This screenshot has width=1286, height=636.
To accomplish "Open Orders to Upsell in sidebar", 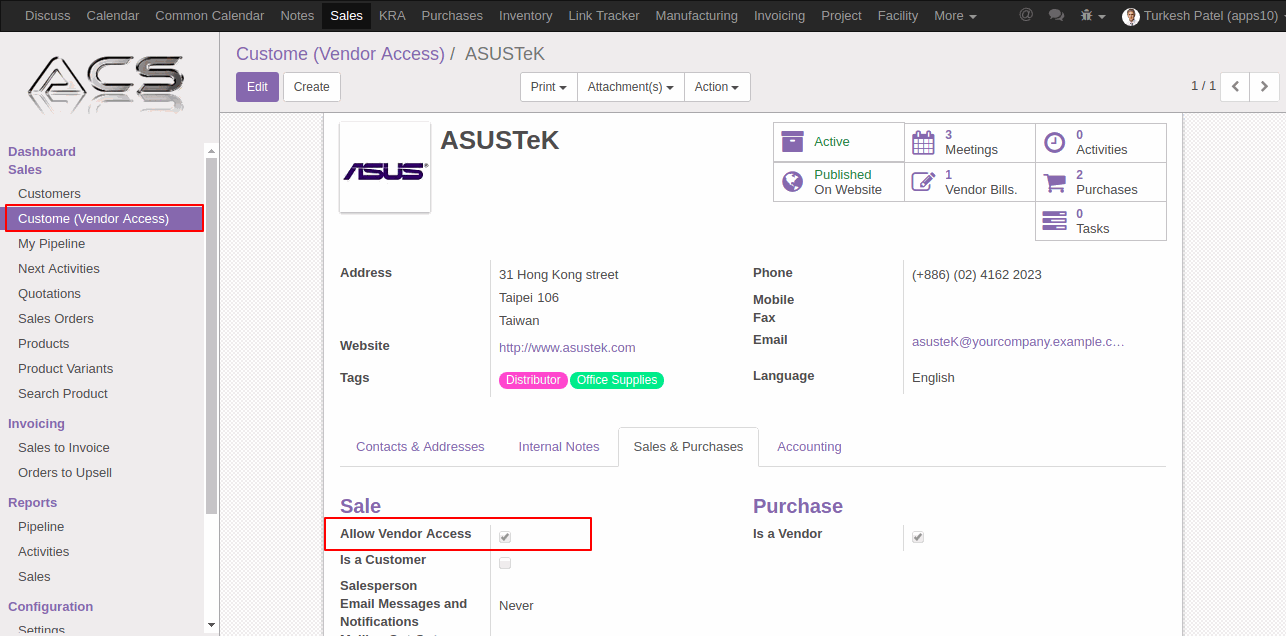I will [65, 473].
